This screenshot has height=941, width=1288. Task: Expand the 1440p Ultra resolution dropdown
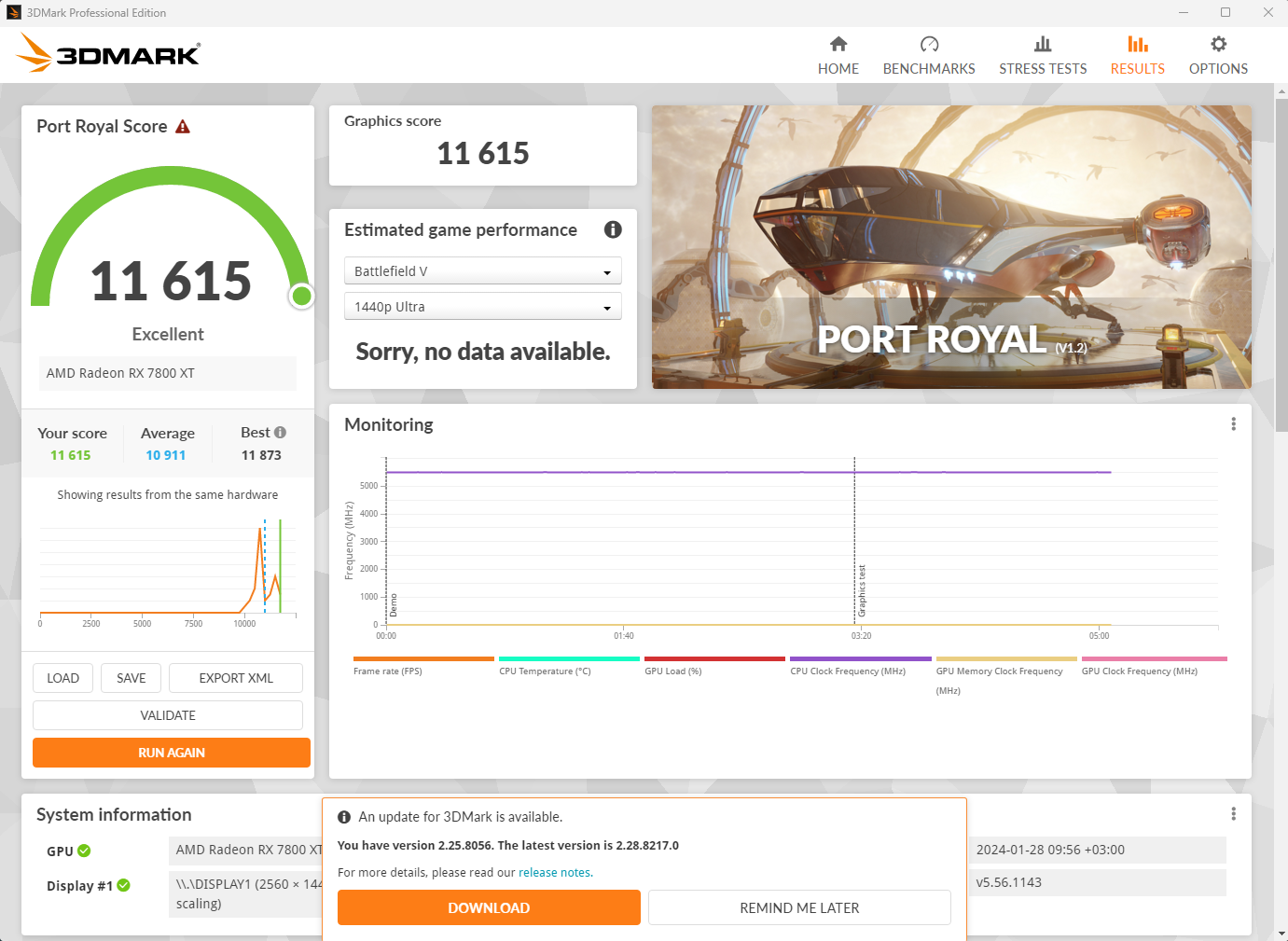(x=483, y=307)
